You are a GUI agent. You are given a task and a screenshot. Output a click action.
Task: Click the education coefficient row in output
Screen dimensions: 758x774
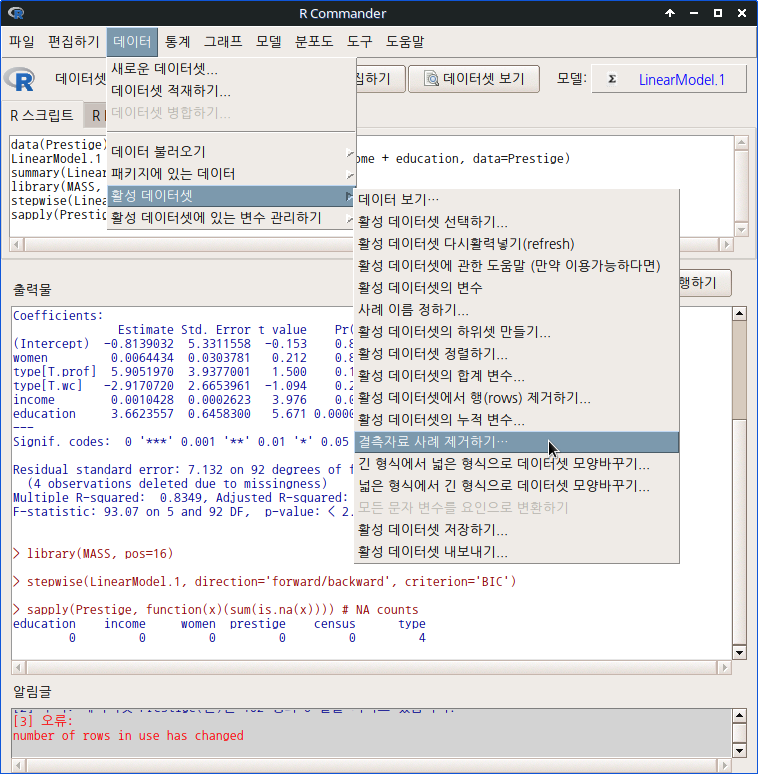tap(183, 414)
